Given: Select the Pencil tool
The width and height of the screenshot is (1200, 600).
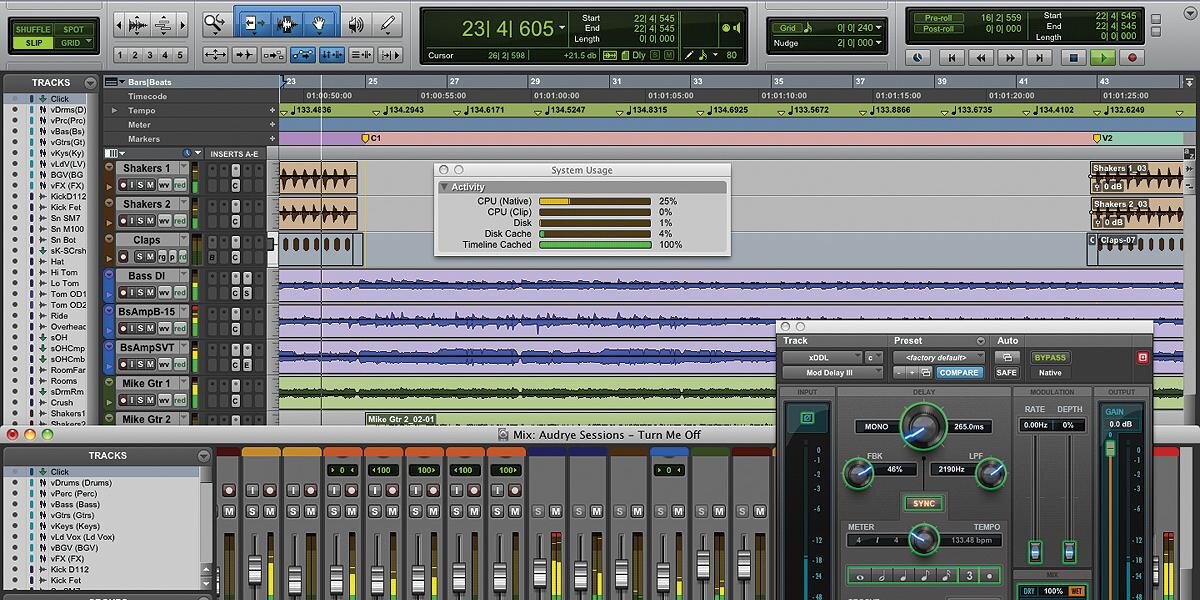Looking at the screenshot, I should click(388, 22).
